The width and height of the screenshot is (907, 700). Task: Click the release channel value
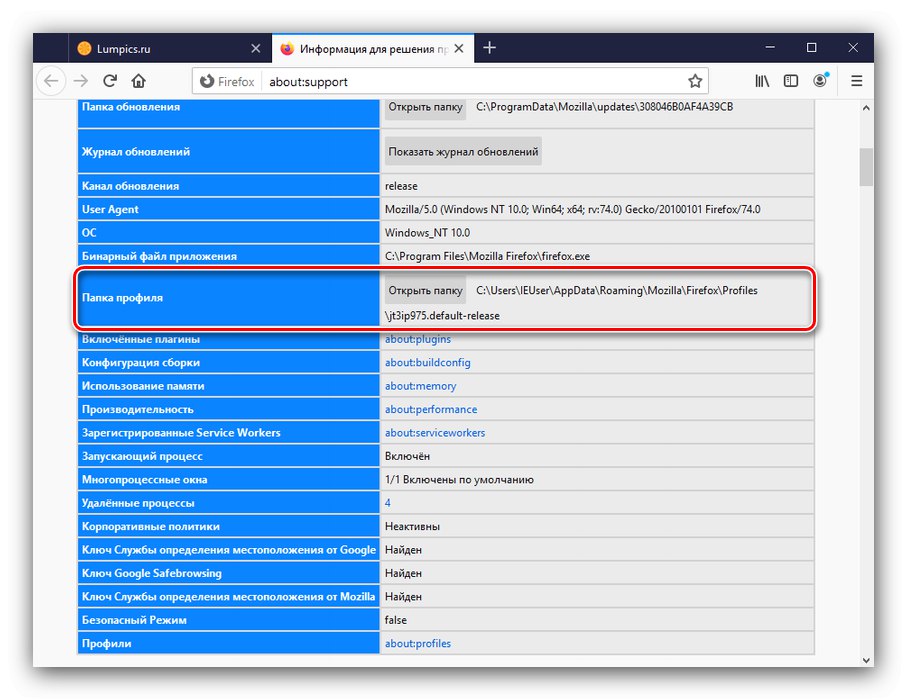click(x=401, y=186)
